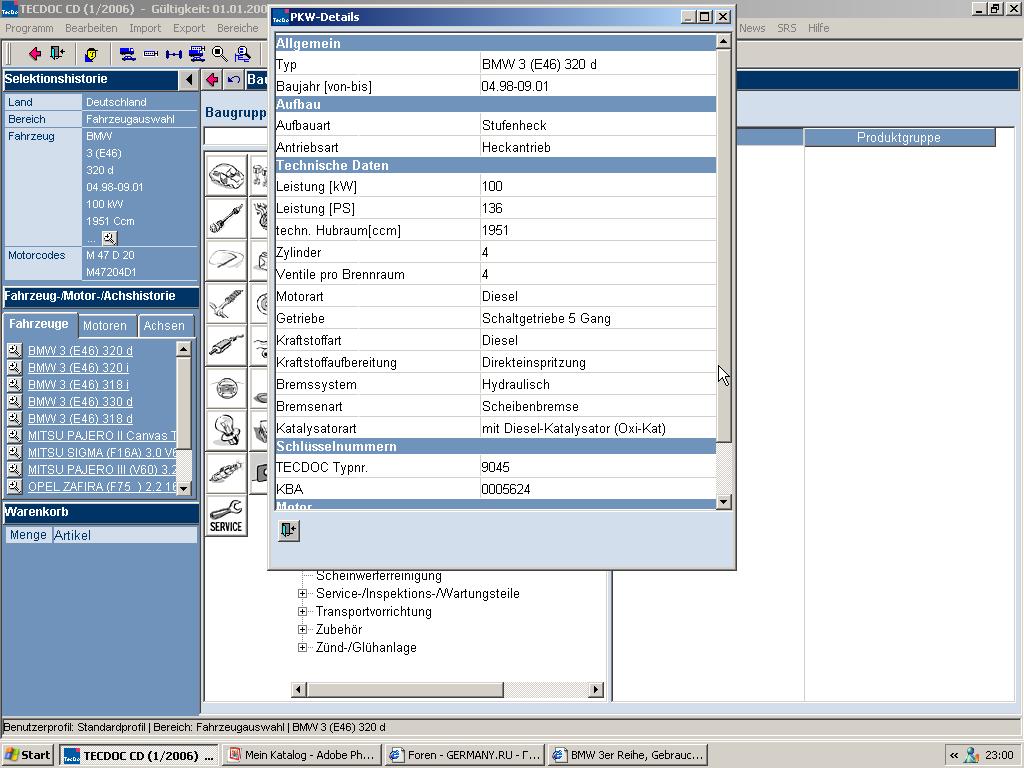Click the undo arrow beside Baugruppen header

tap(233, 80)
